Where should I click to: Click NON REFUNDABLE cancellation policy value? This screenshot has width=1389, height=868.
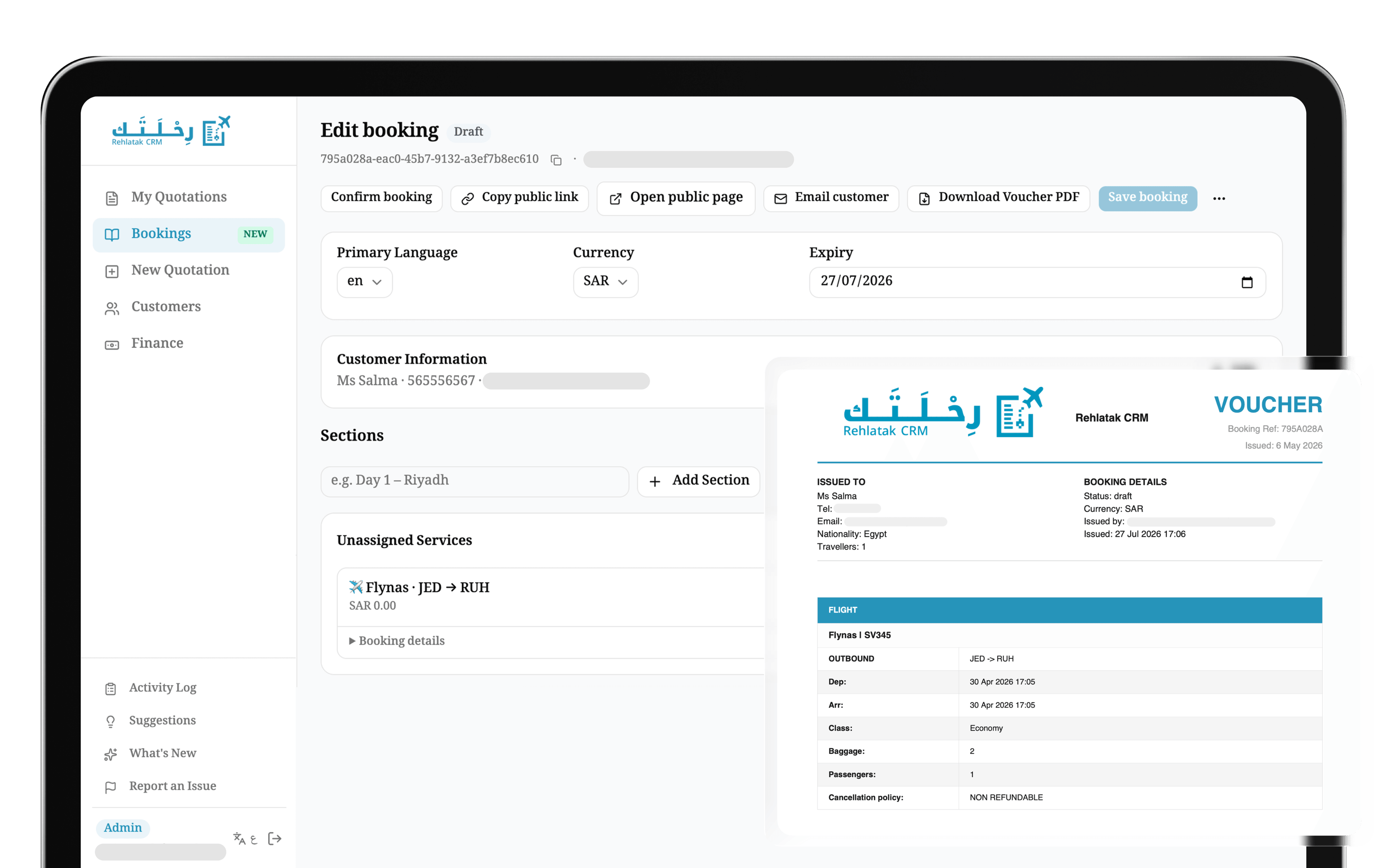click(x=1006, y=797)
